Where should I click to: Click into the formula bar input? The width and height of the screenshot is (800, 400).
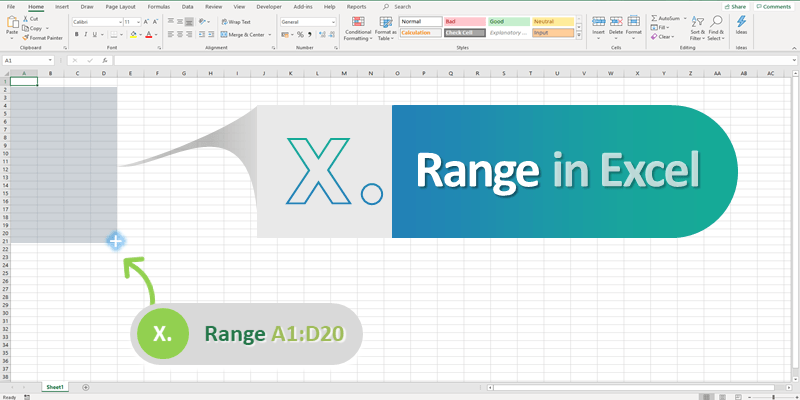[456, 60]
